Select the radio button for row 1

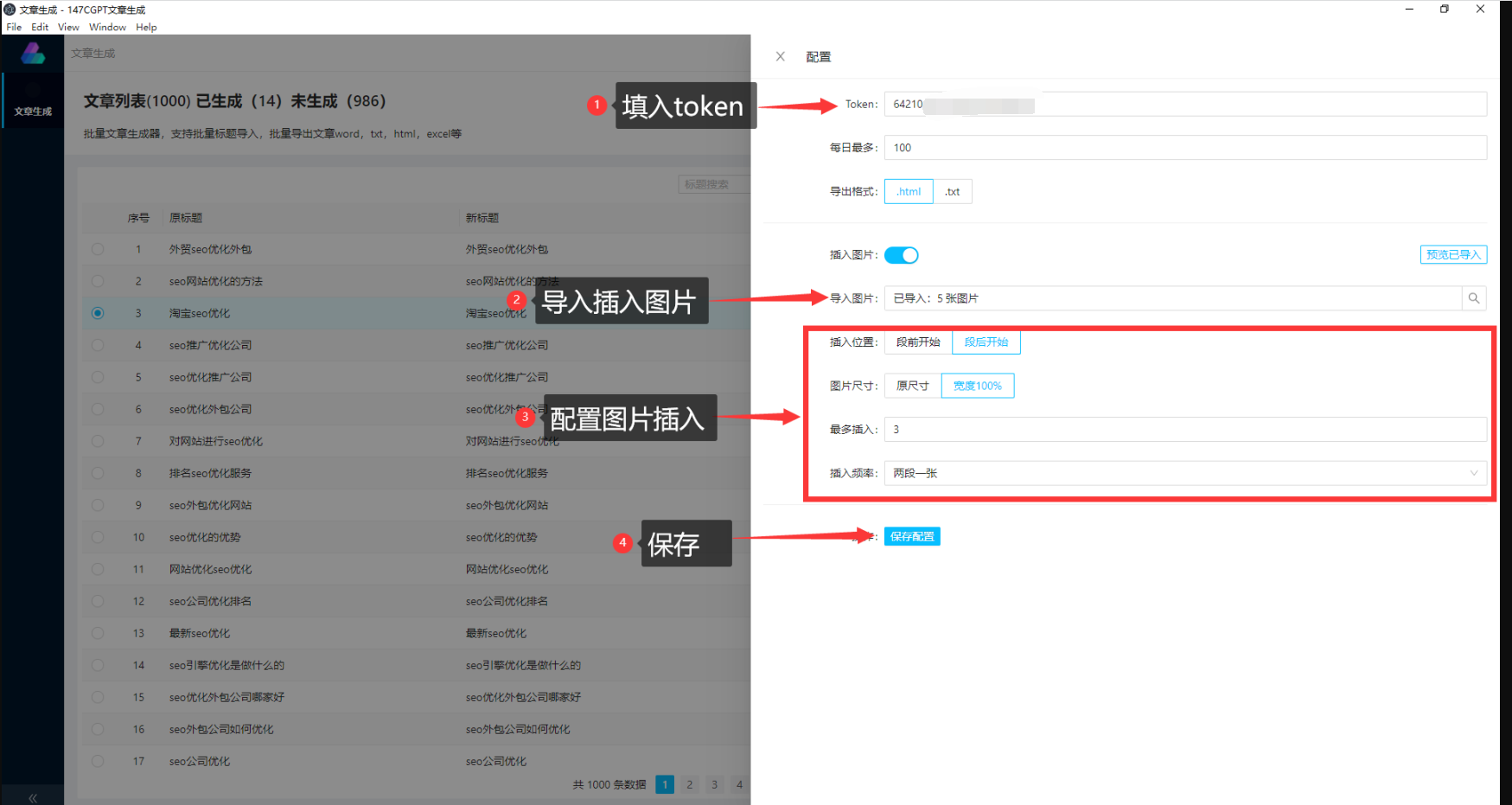click(x=98, y=249)
